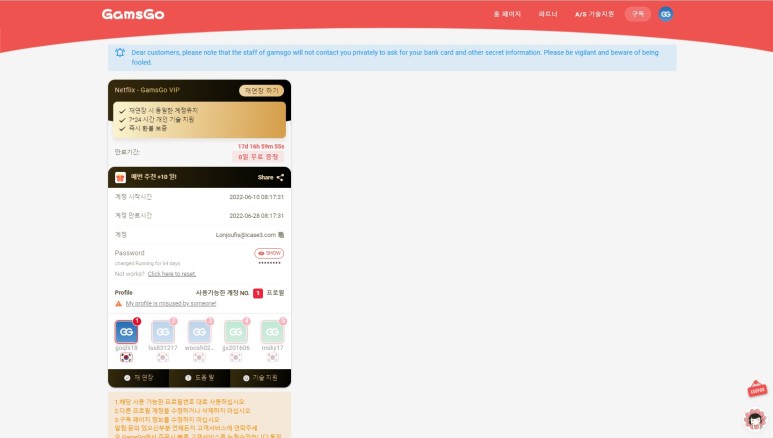Switch to the 기술 지원 bottom tab
773x438 pixels.
260,378
